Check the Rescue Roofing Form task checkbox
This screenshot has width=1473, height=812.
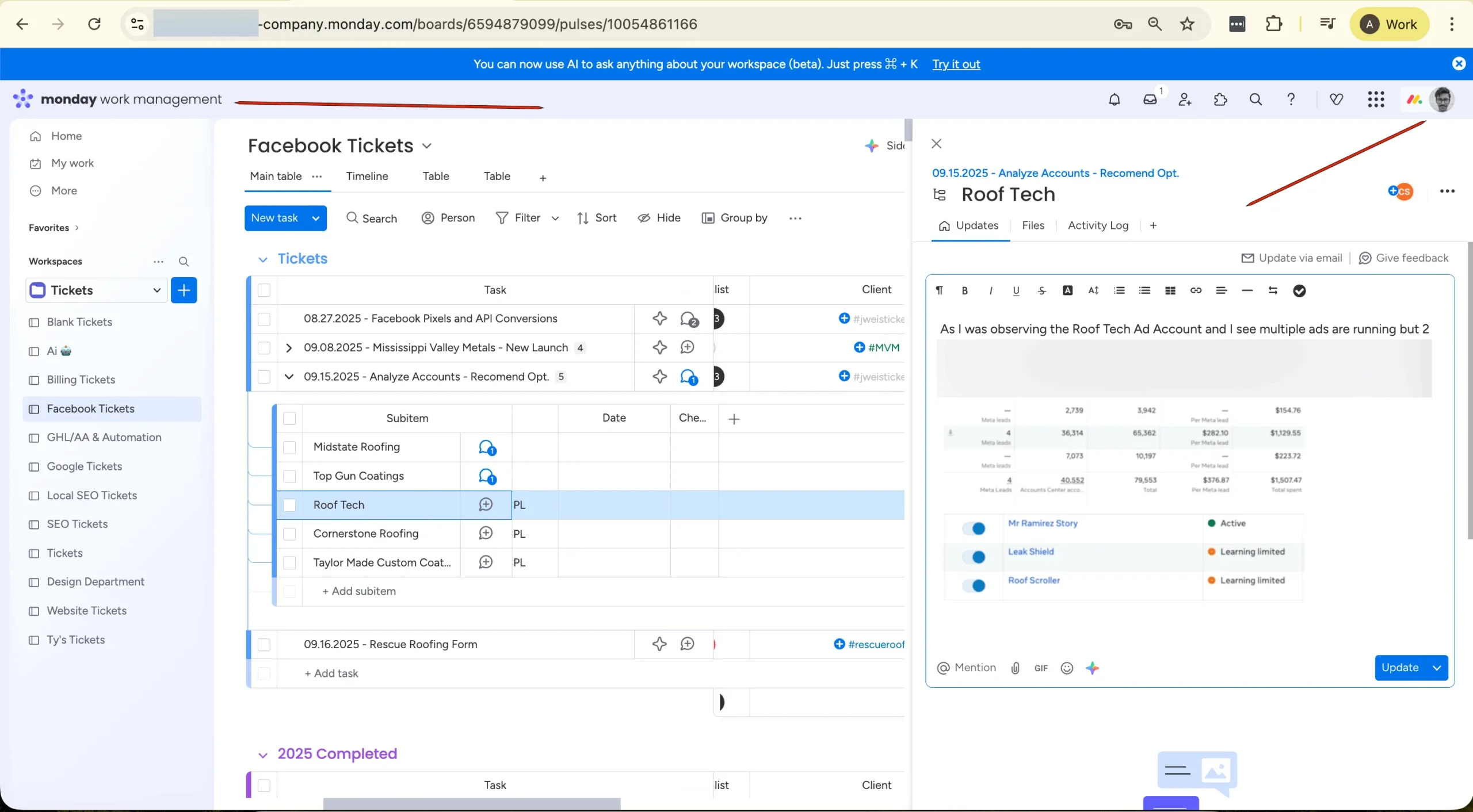[x=264, y=645]
